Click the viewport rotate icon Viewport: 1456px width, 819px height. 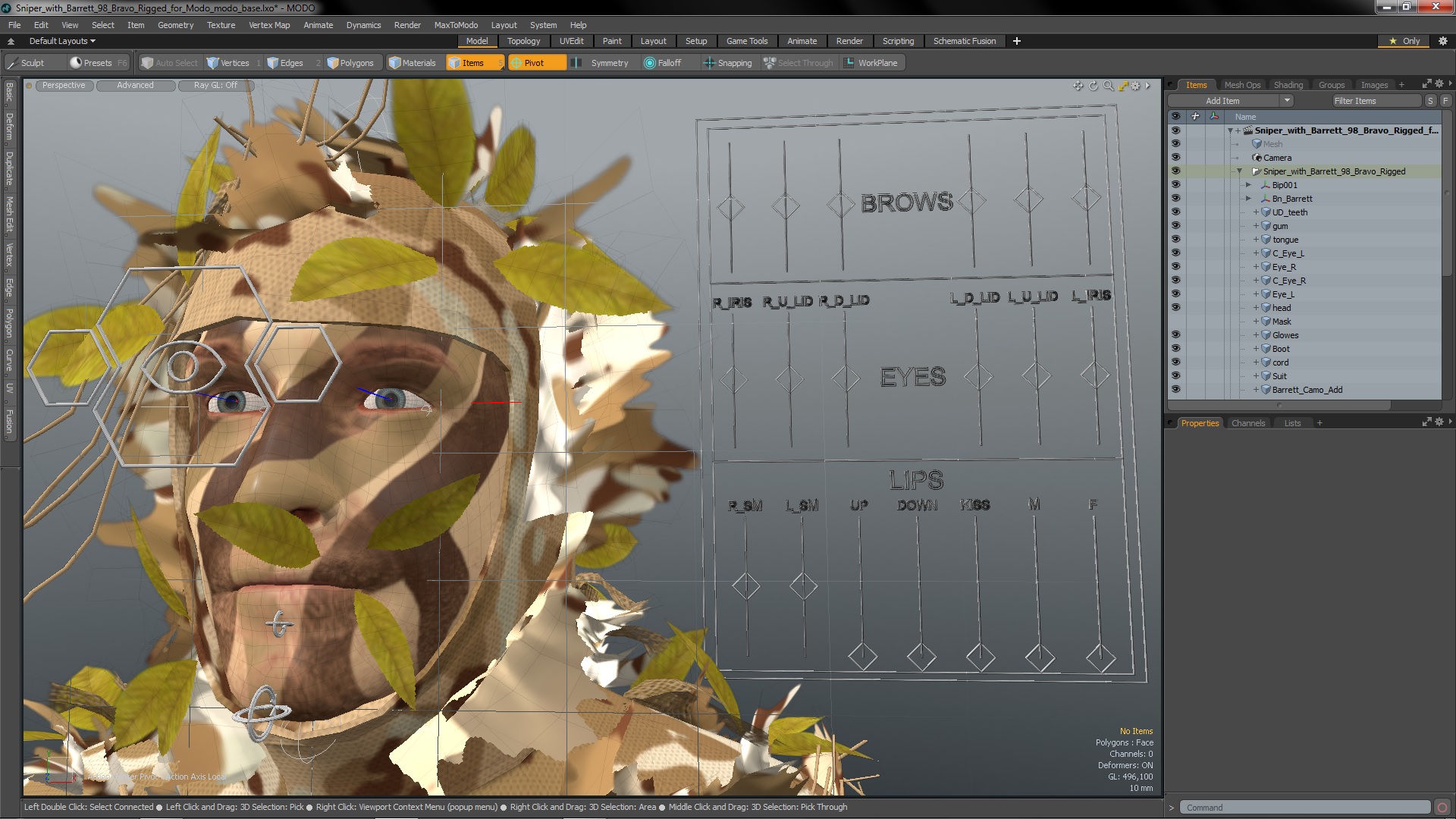point(1093,86)
